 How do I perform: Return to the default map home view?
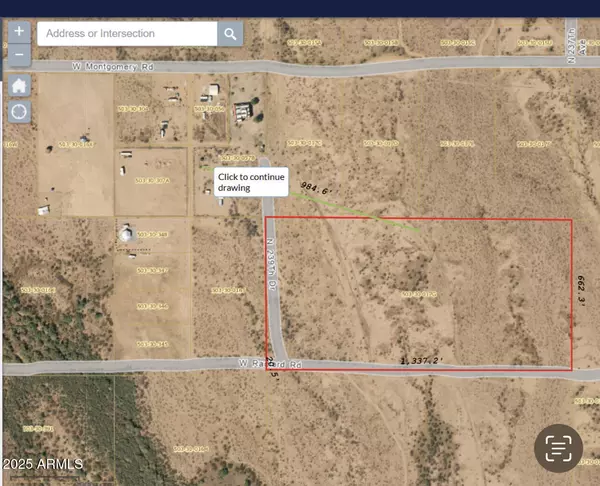pyautogui.click(x=19, y=85)
